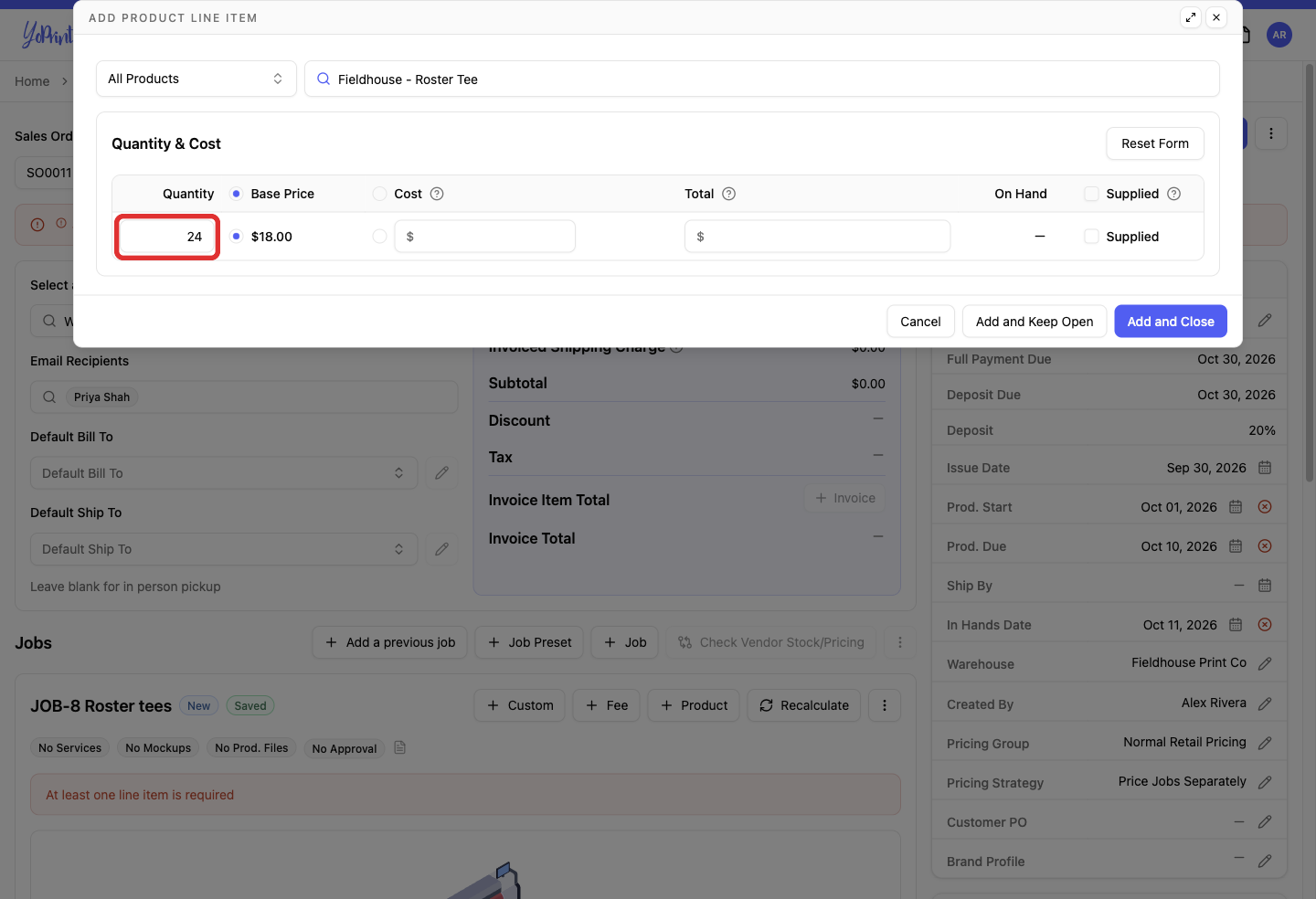Show help for the Total column

click(x=728, y=194)
